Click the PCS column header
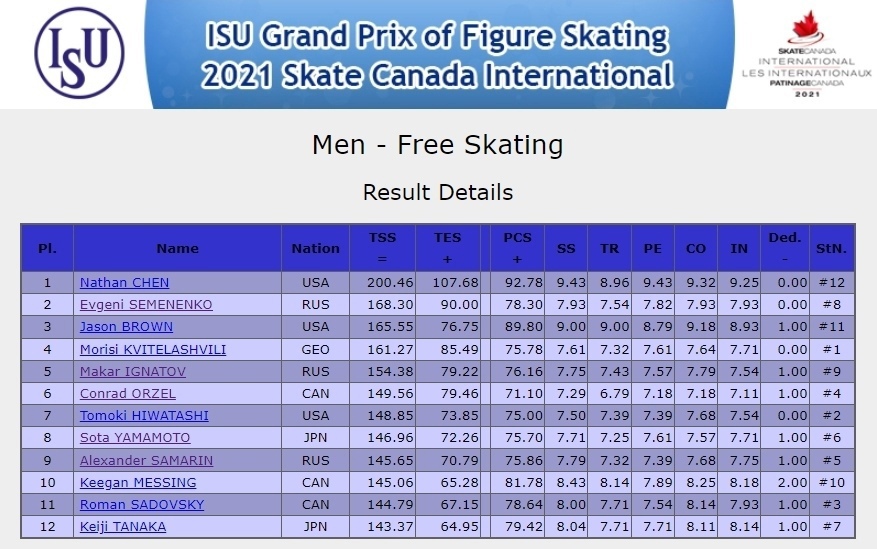Viewport: 877px width, 549px height. tap(517, 248)
